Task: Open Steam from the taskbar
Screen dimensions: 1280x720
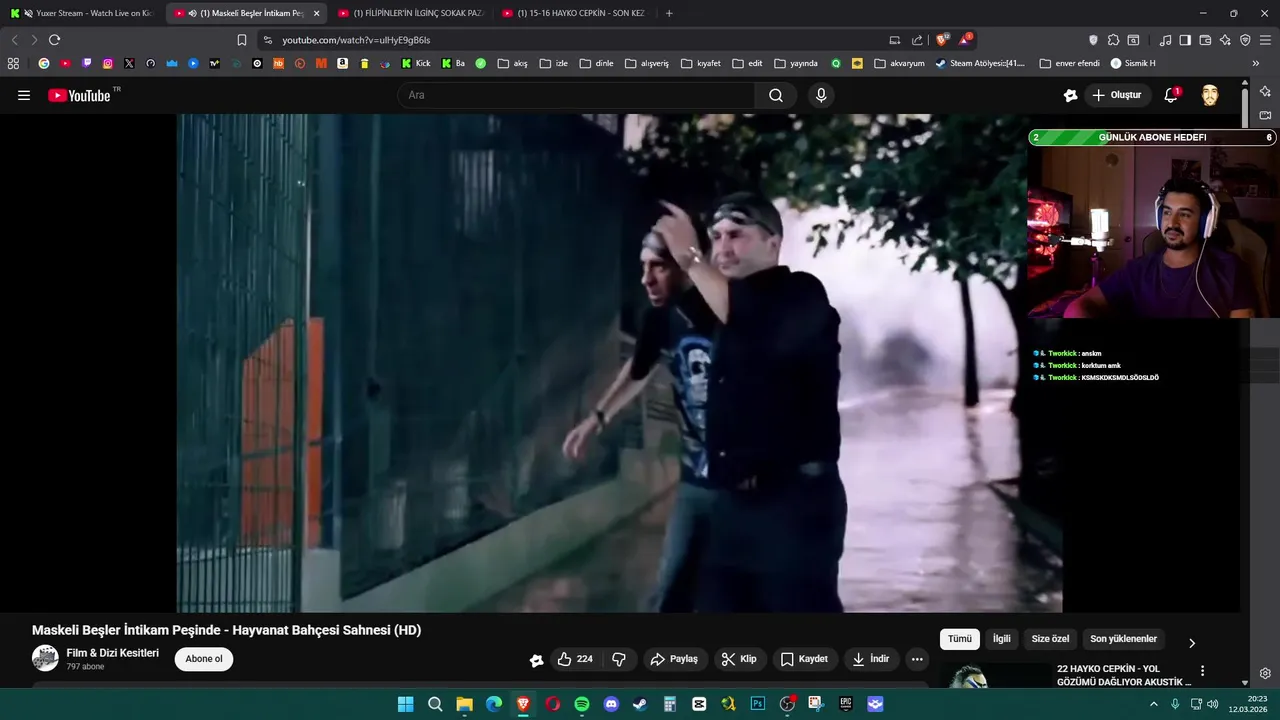Action: [640, 704]
